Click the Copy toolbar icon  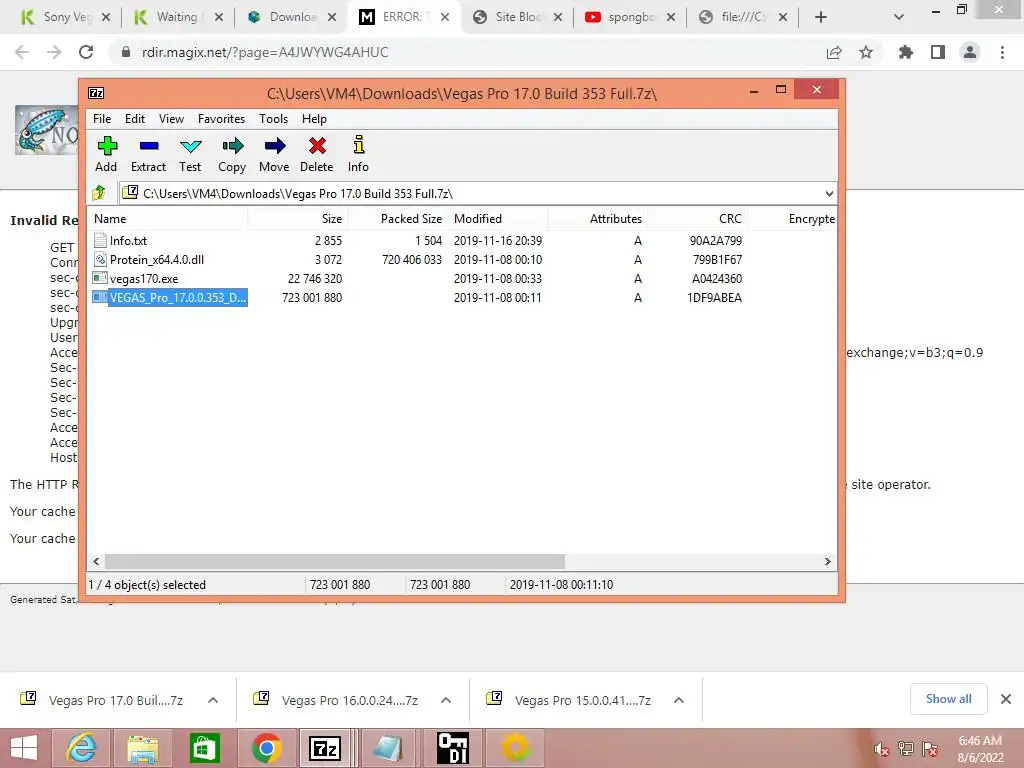(x=232, y=154)
